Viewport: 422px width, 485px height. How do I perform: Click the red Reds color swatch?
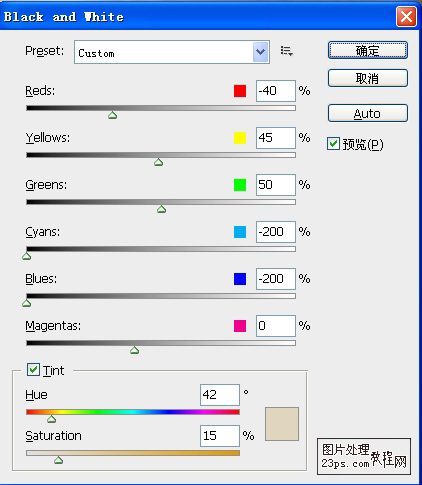(x=240, y=91)
